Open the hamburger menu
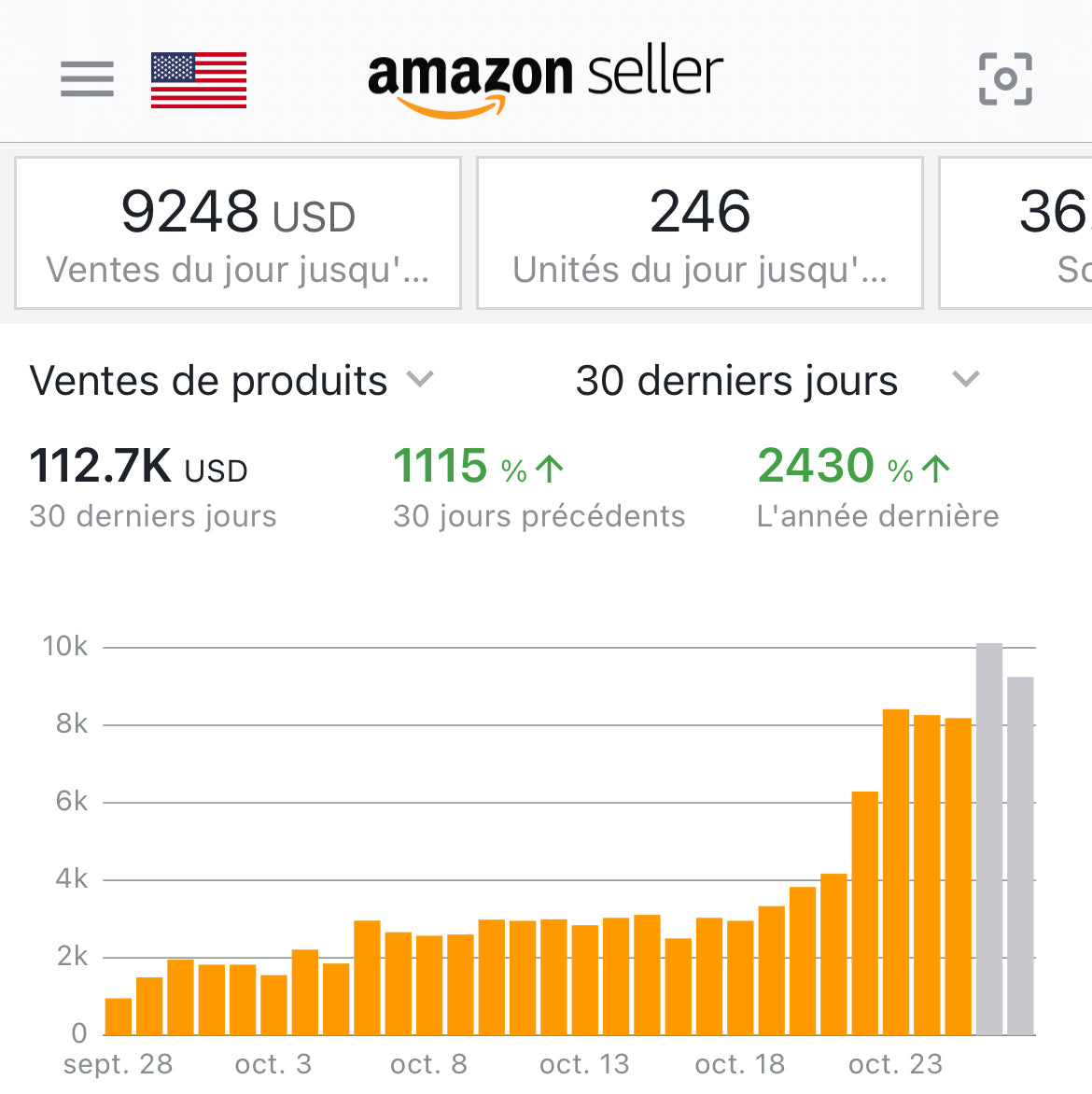Screen dimensions: 1092x1094 [87, 78]
